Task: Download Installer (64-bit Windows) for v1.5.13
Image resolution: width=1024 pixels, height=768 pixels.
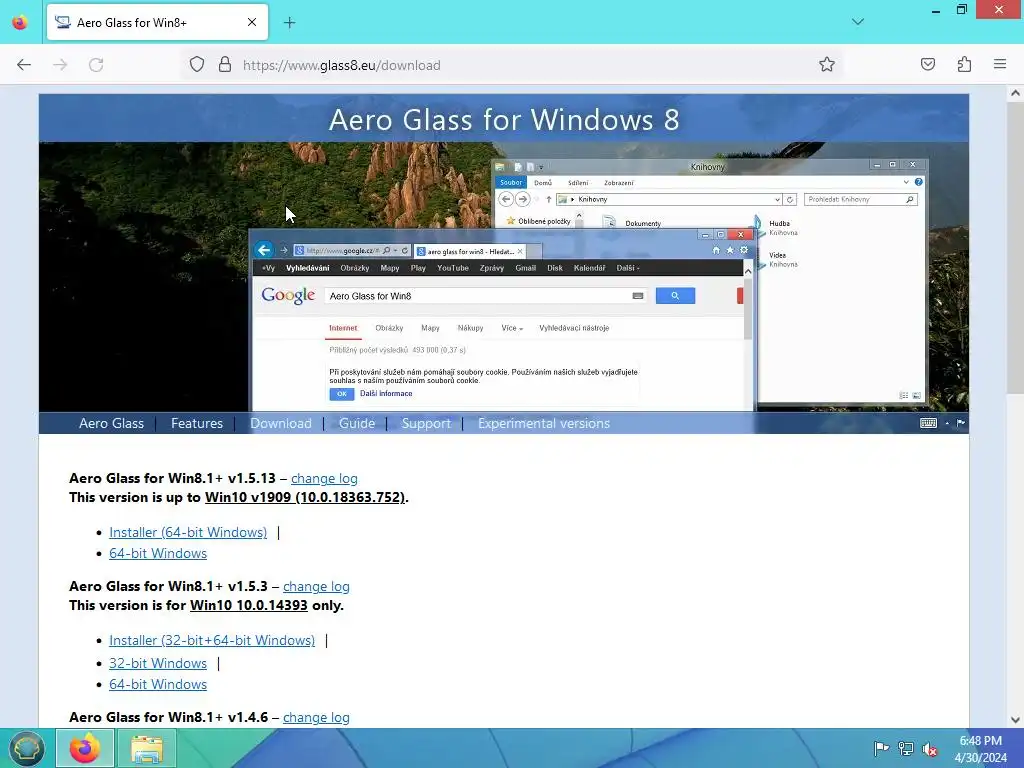Action: click(188, 532)
